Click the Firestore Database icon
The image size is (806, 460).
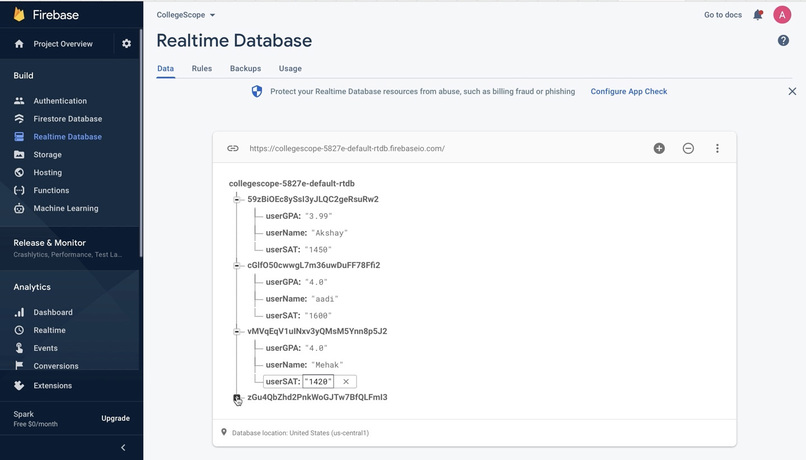(x=19, y=119)
